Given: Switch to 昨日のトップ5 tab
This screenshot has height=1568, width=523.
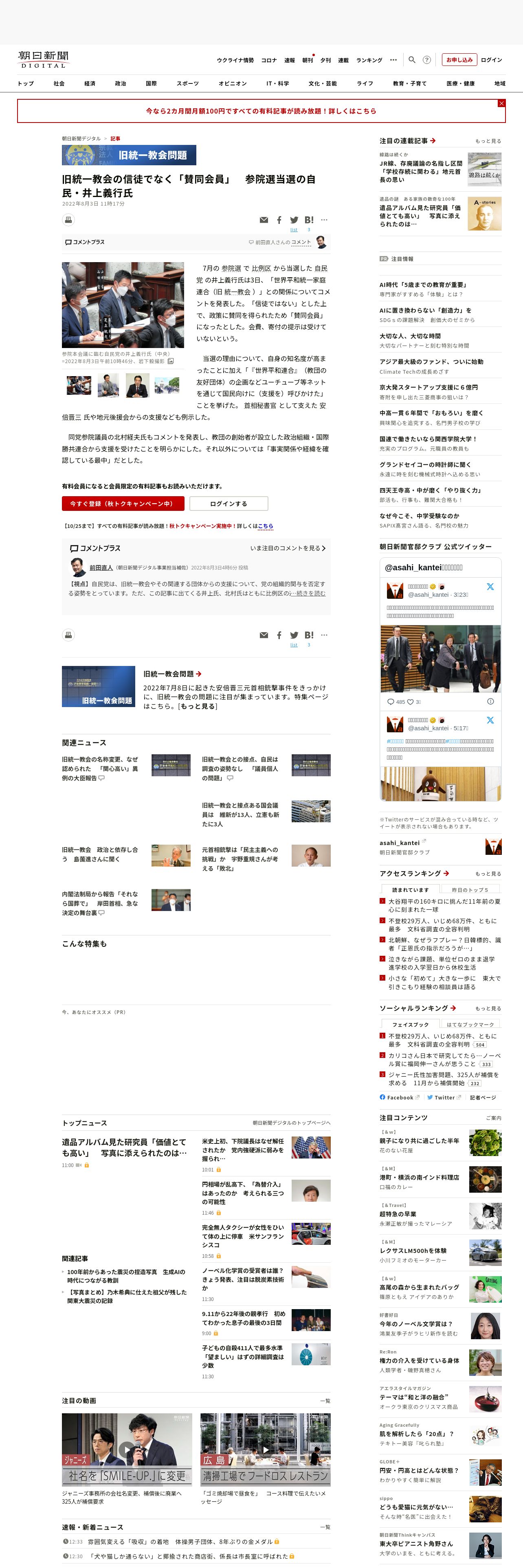Looking at the screenshot, I should point(470,890).
